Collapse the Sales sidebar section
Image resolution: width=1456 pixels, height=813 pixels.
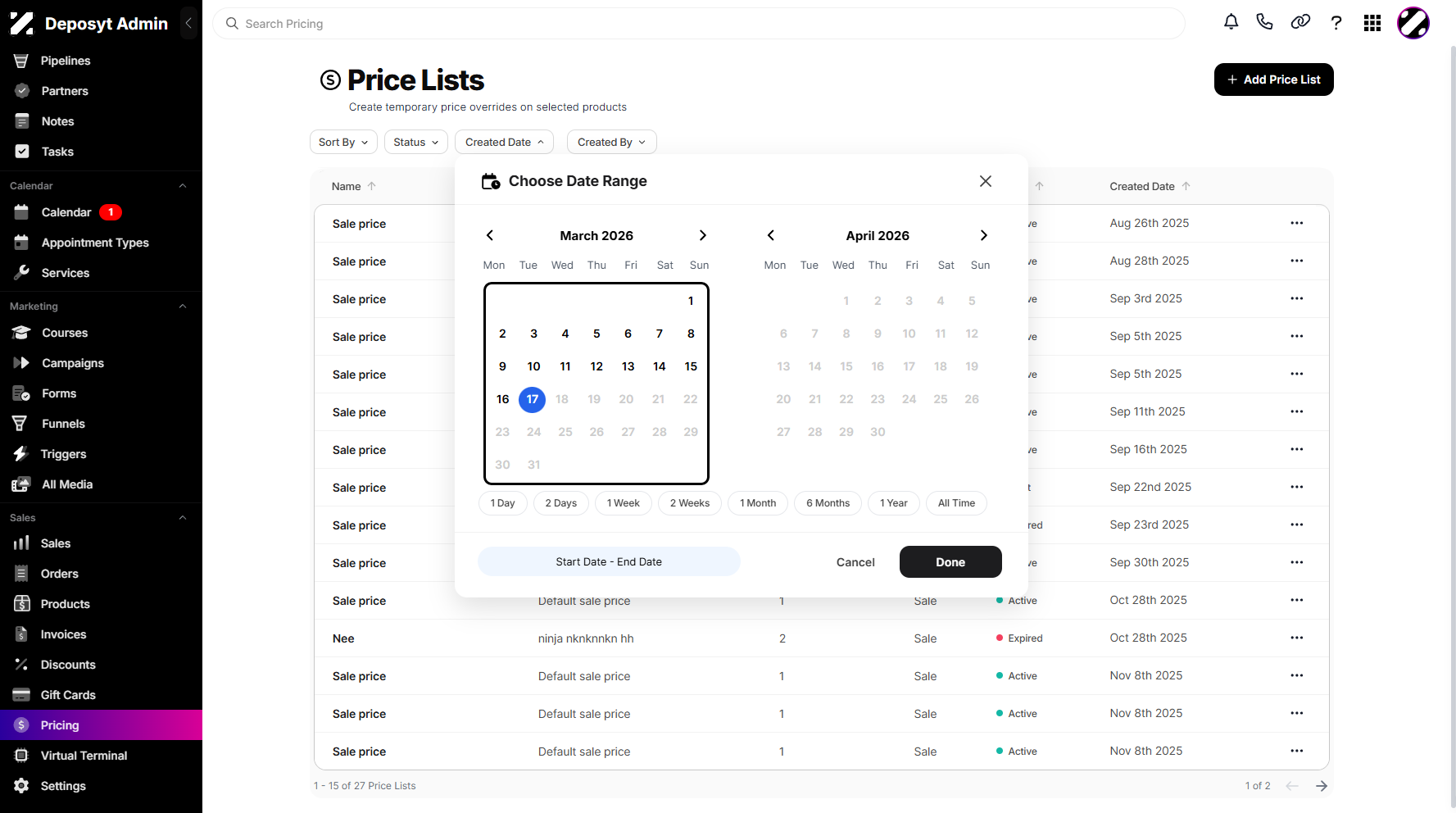[x=183, y=518]
